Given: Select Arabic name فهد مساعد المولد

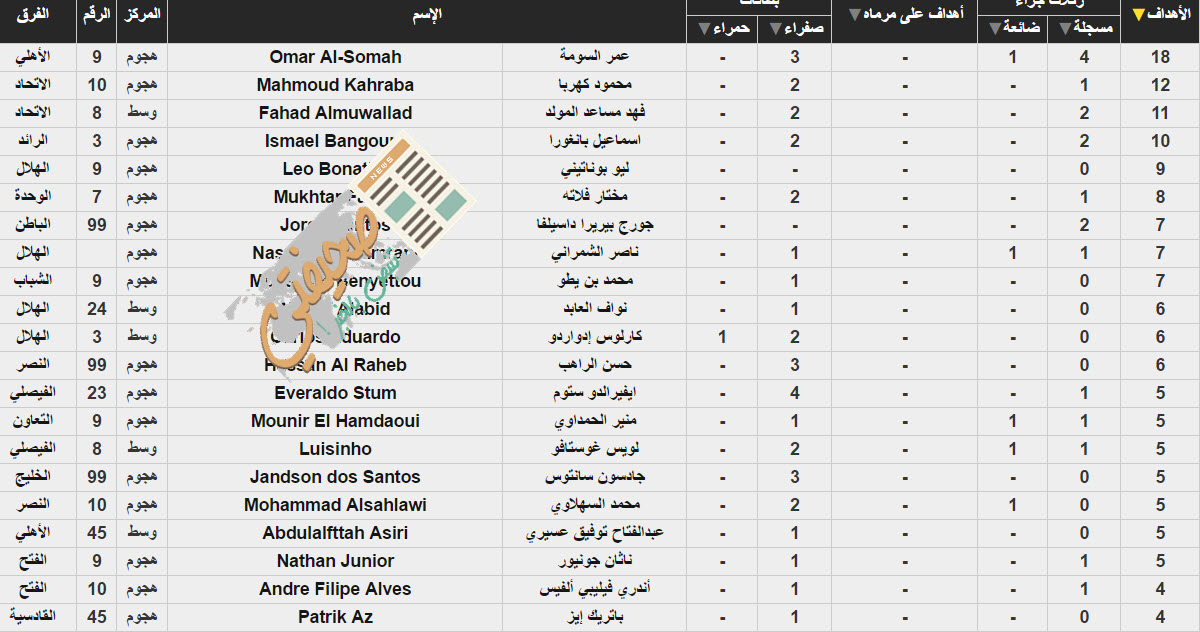Looking at the screenshot, I should point(594,113).
